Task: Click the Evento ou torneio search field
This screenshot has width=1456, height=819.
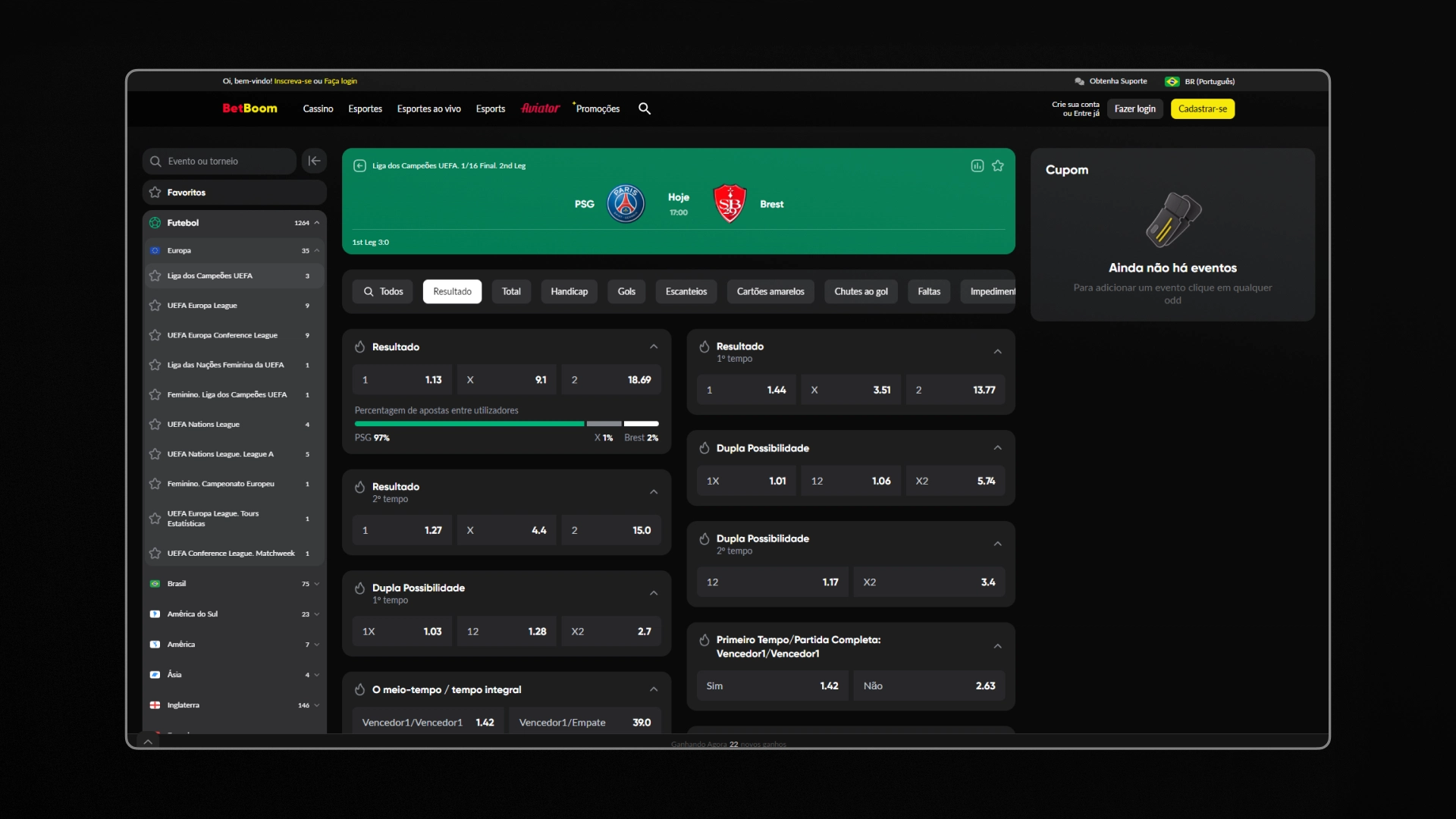Action: pos(219,161)
